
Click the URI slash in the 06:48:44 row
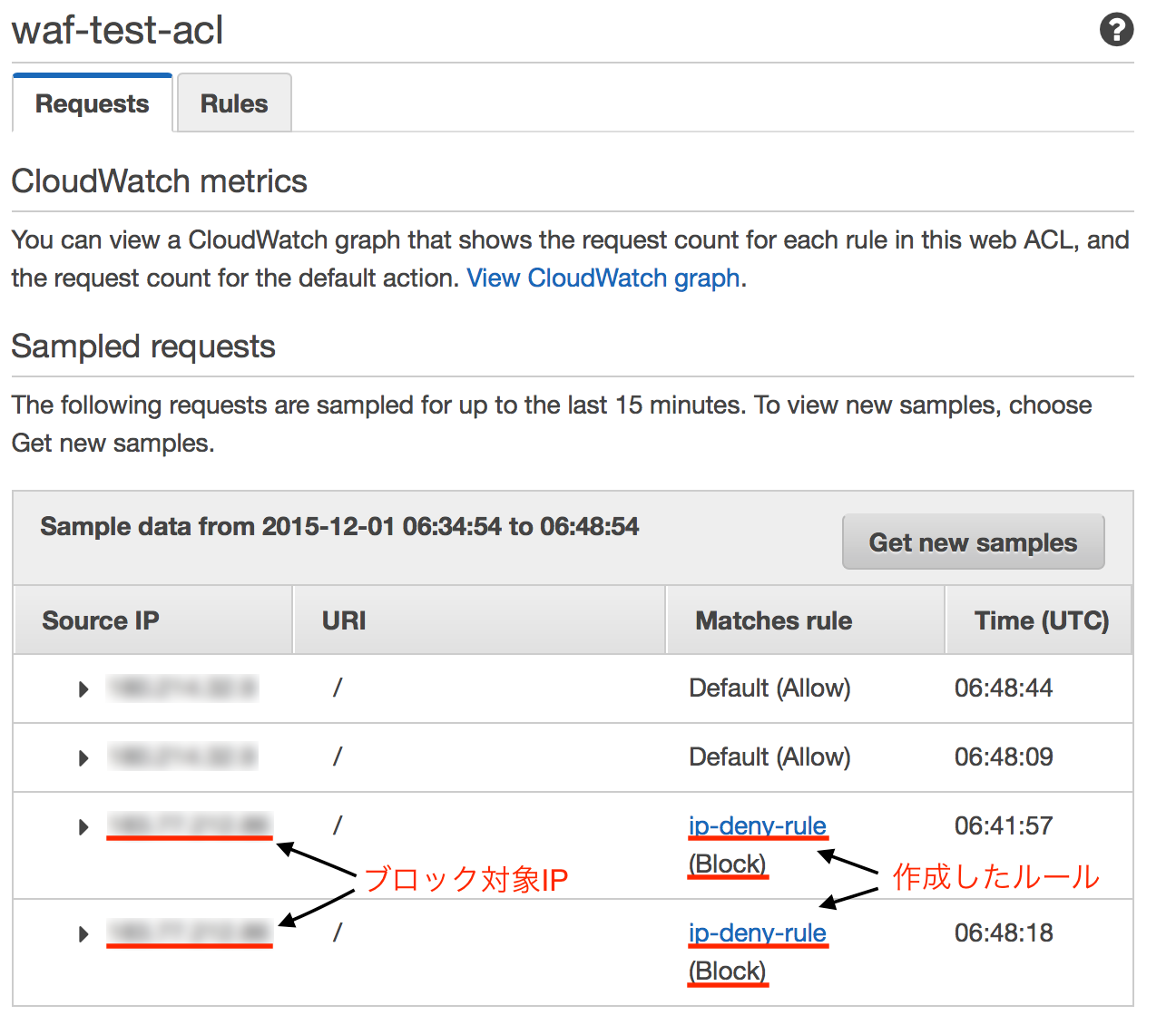337,688
